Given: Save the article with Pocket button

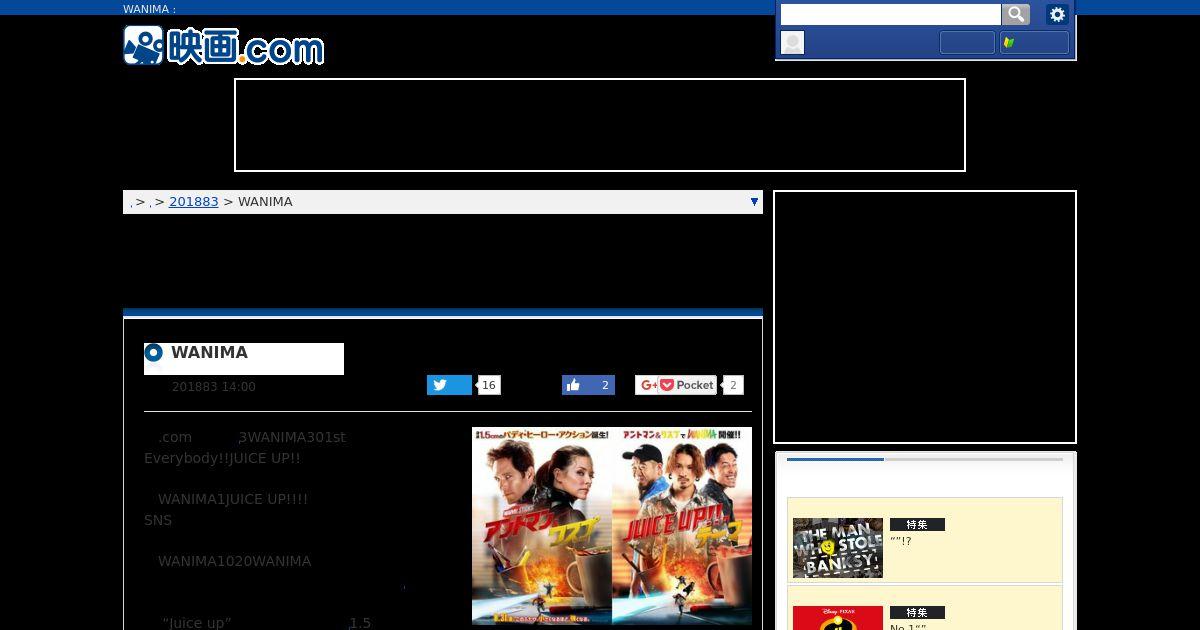Looking at the screenshot, I should pos(688,385).
